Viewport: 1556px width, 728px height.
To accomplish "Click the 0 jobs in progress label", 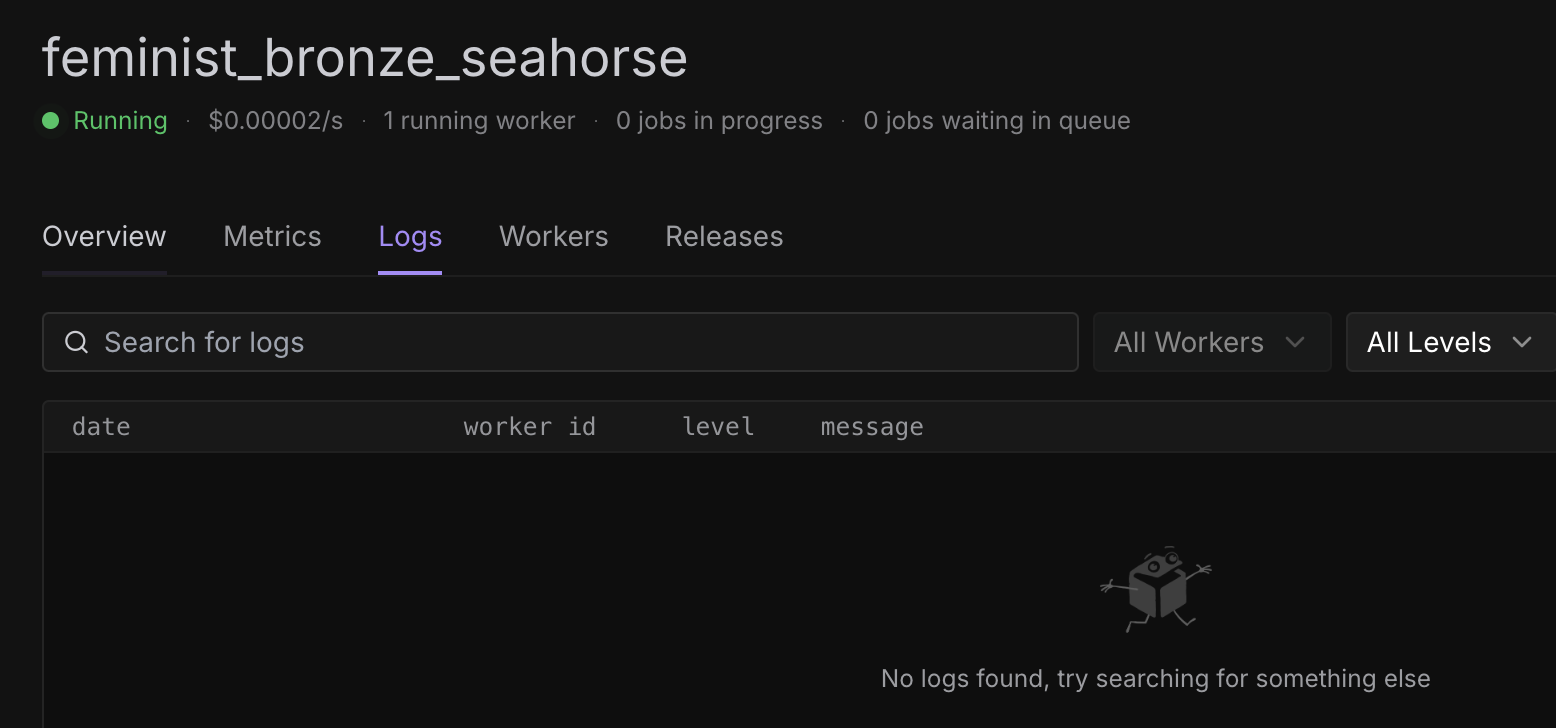I will pyautogui.click(x=719, y=121).
